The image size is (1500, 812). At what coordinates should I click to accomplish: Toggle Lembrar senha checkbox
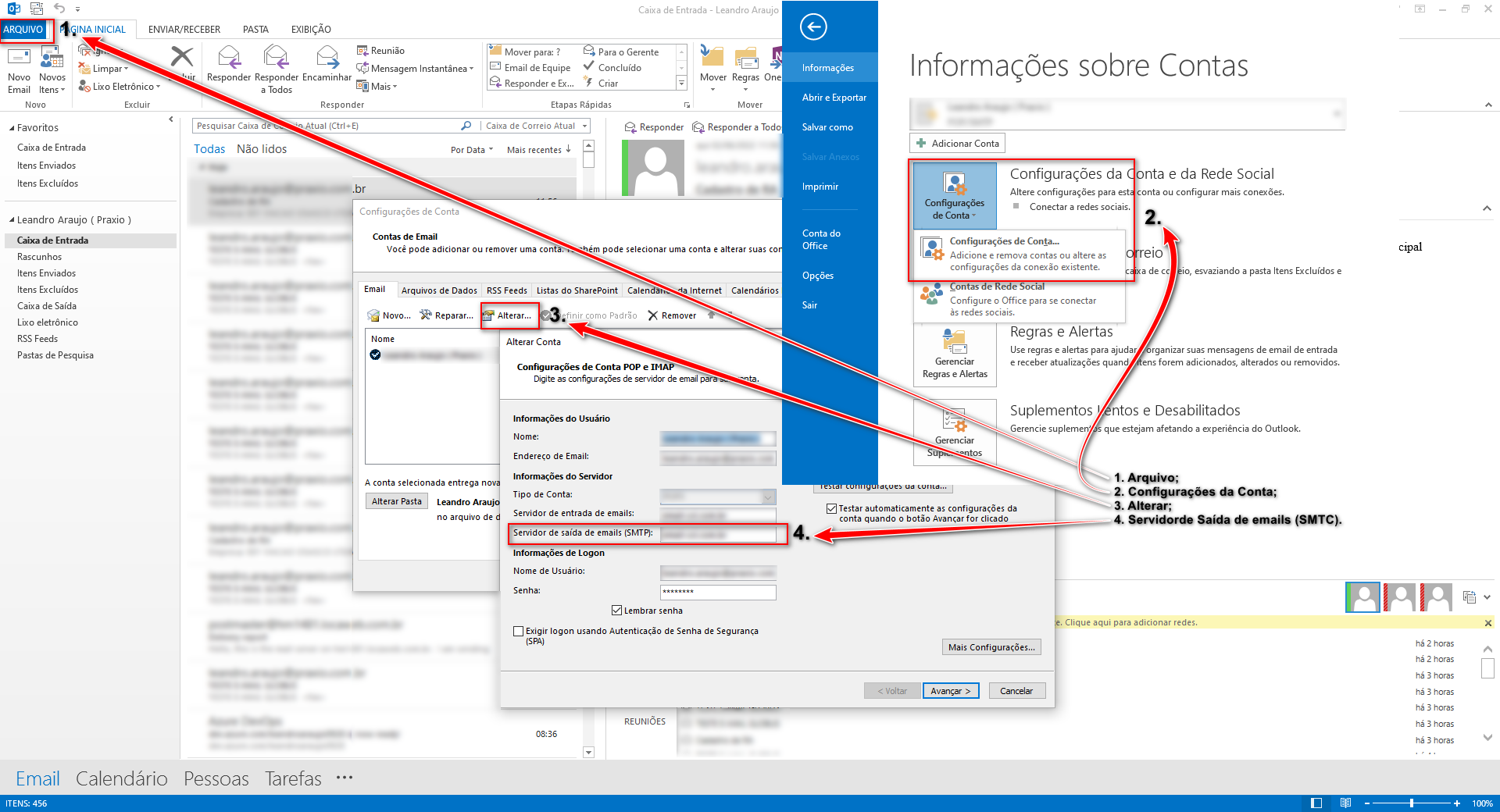coord(617,611)
